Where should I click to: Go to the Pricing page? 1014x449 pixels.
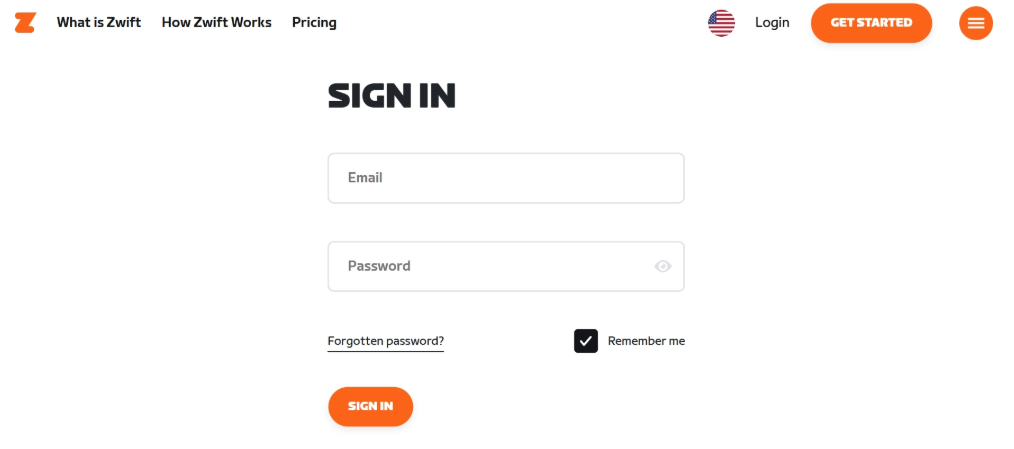tap(314, 23)
